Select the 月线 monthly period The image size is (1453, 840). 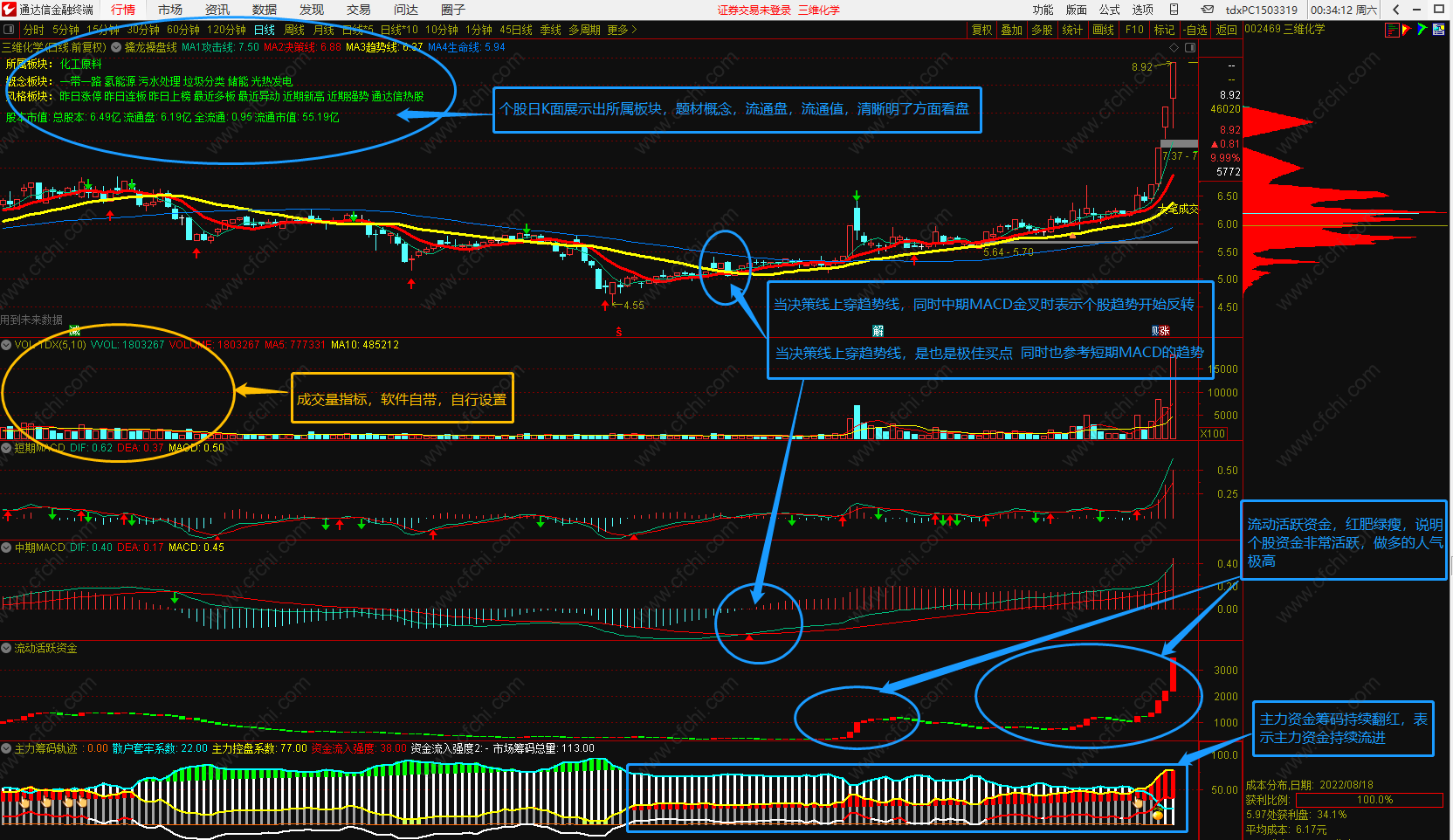[324, 30]
